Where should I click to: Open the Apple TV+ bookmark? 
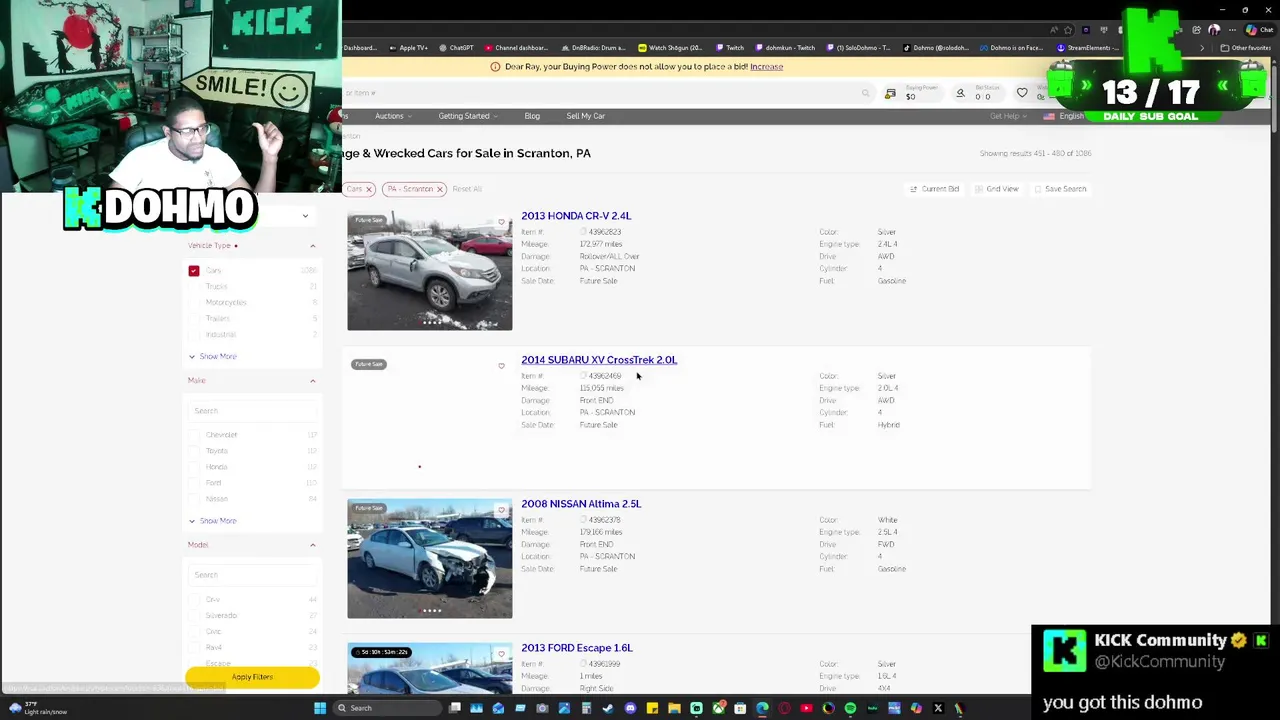point(408,48)
